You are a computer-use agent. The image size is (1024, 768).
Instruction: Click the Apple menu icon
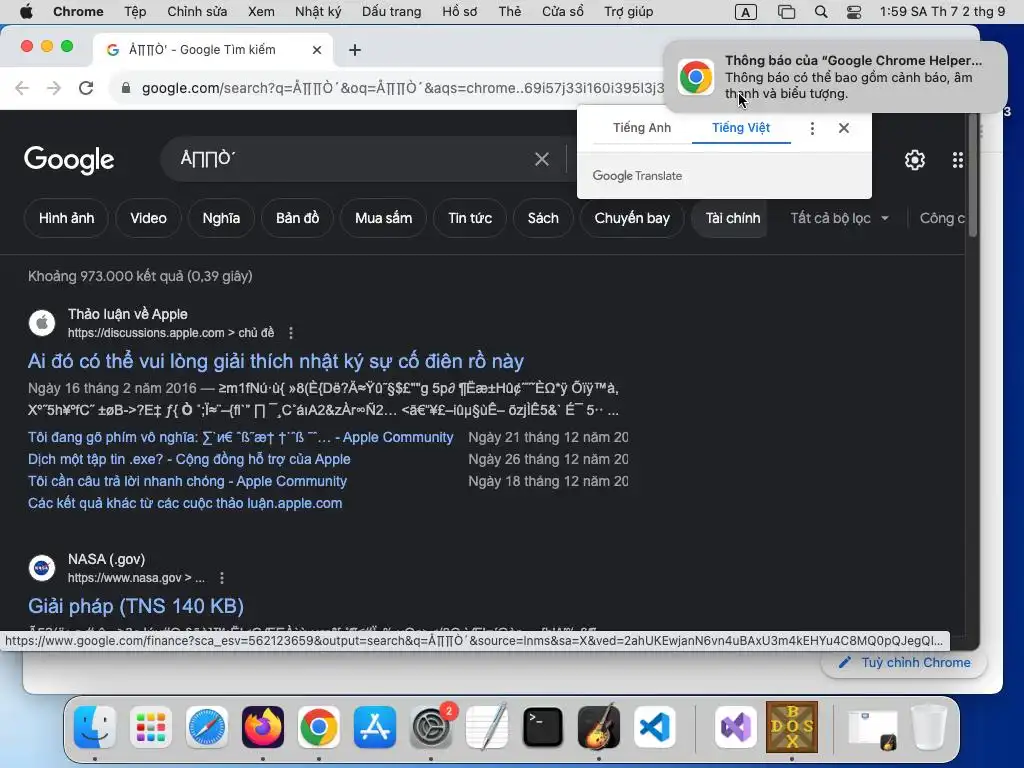[26, 11]
